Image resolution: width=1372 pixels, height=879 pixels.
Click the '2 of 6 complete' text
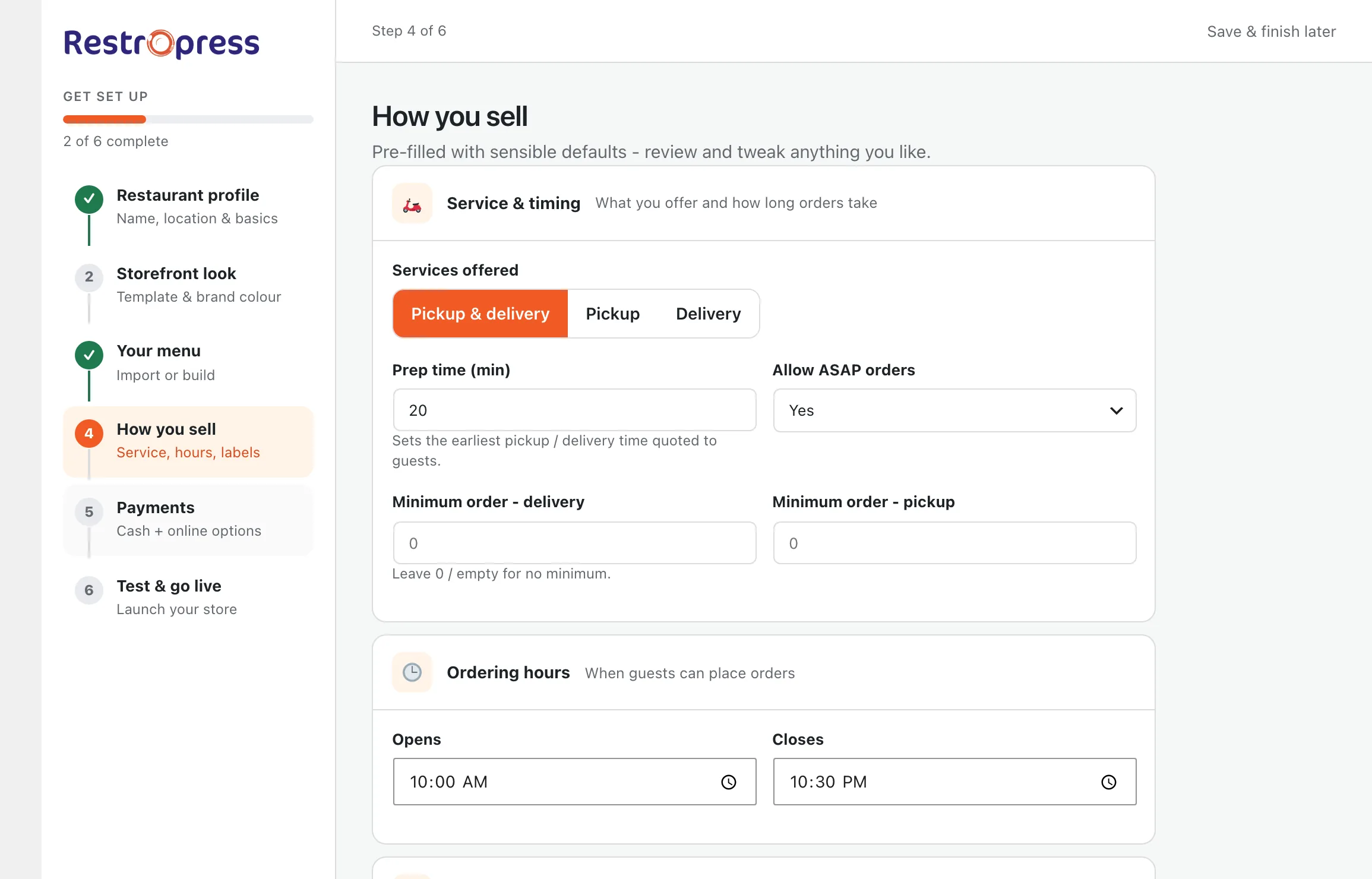coord(116,141)
